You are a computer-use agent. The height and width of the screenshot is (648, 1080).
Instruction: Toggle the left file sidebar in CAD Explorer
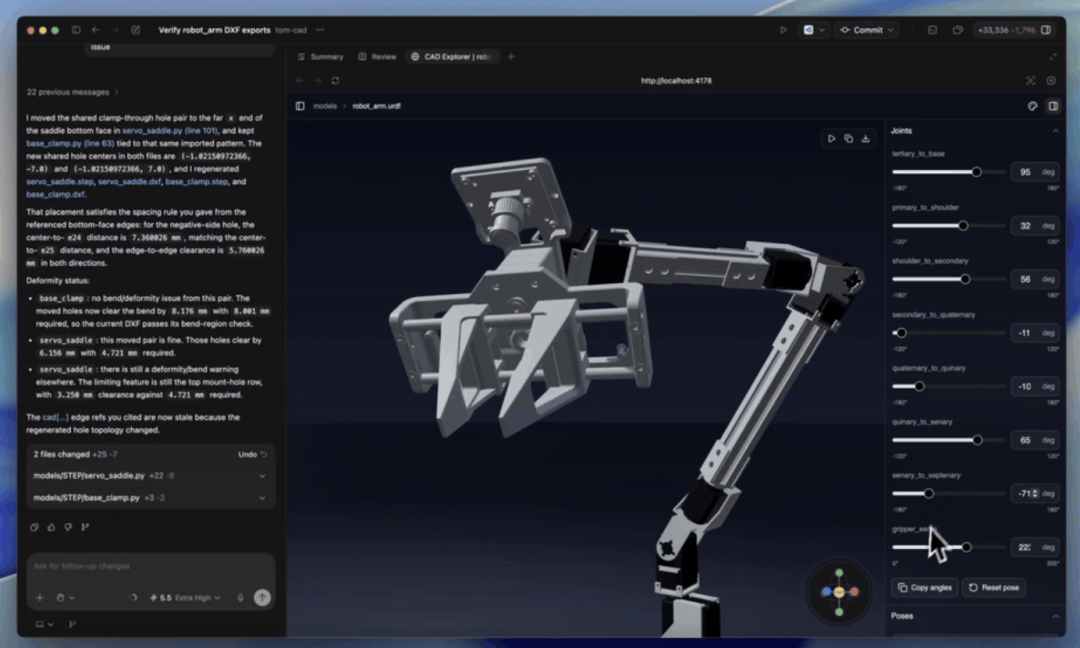tap(300, 106)
